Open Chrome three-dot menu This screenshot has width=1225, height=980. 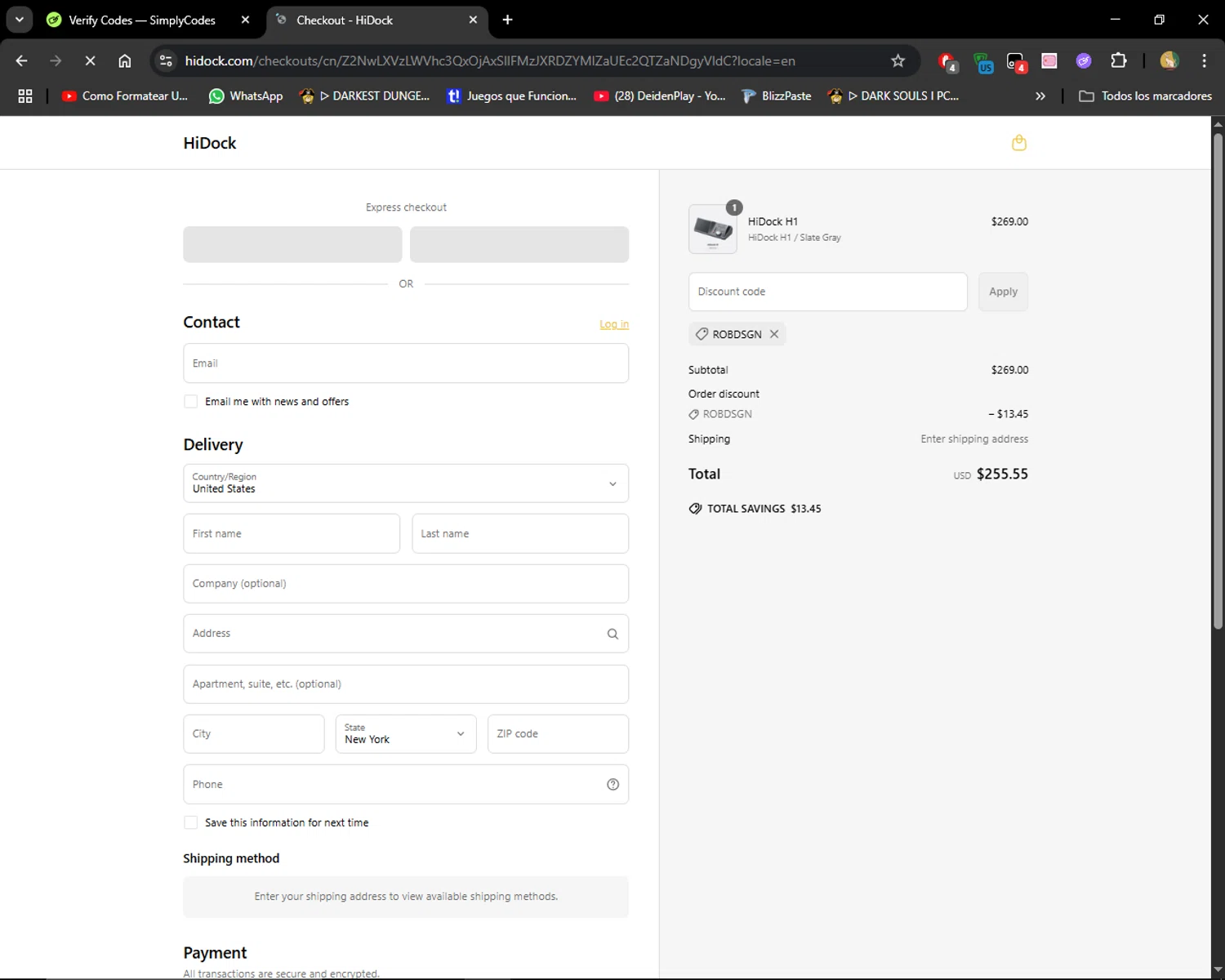(1204, 60)
